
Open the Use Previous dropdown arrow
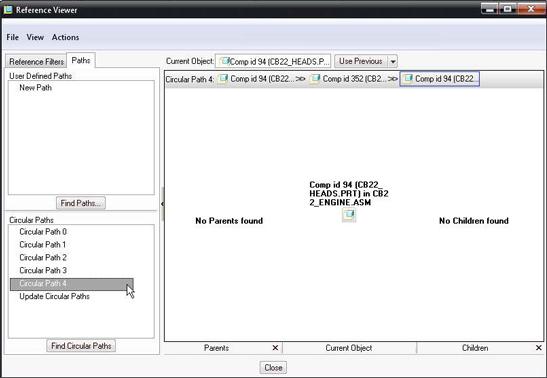393,61
